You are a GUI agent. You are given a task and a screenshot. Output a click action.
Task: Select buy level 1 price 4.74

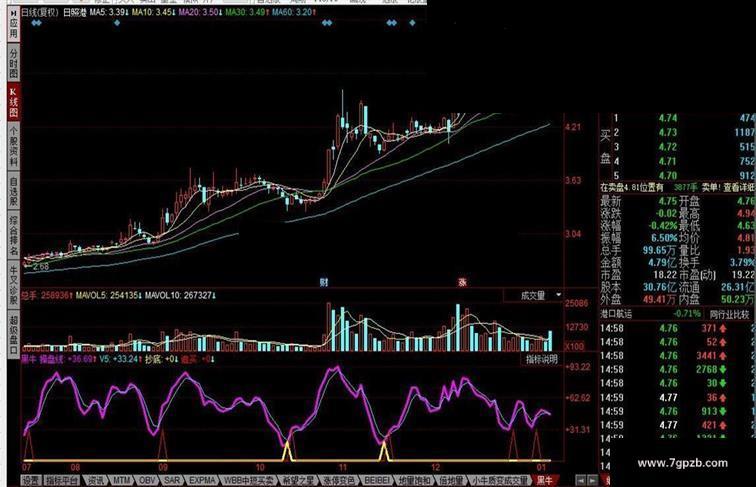pyautogui.click(x=668, y=118)
